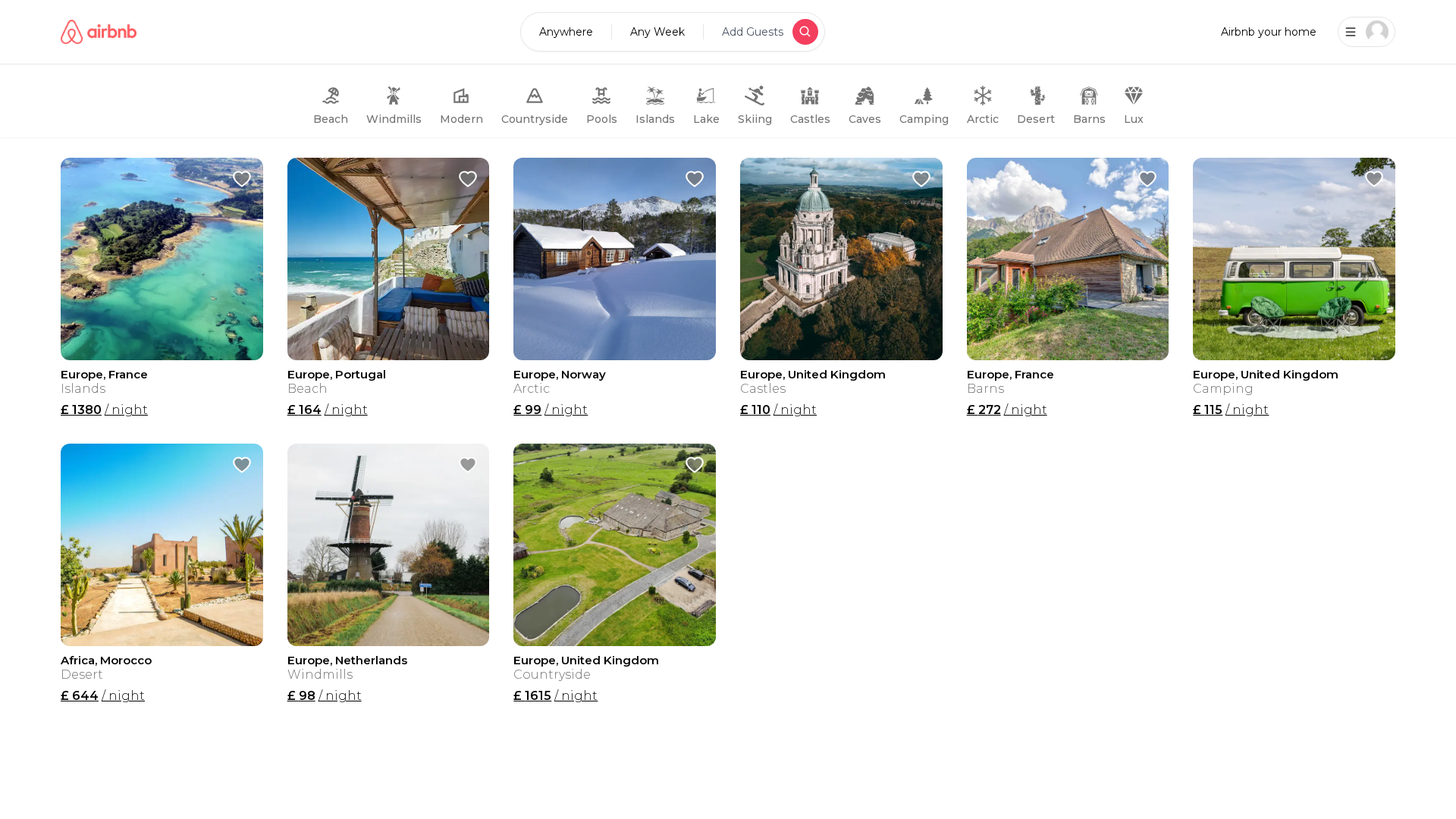Open the Add Guests selector

752,32
